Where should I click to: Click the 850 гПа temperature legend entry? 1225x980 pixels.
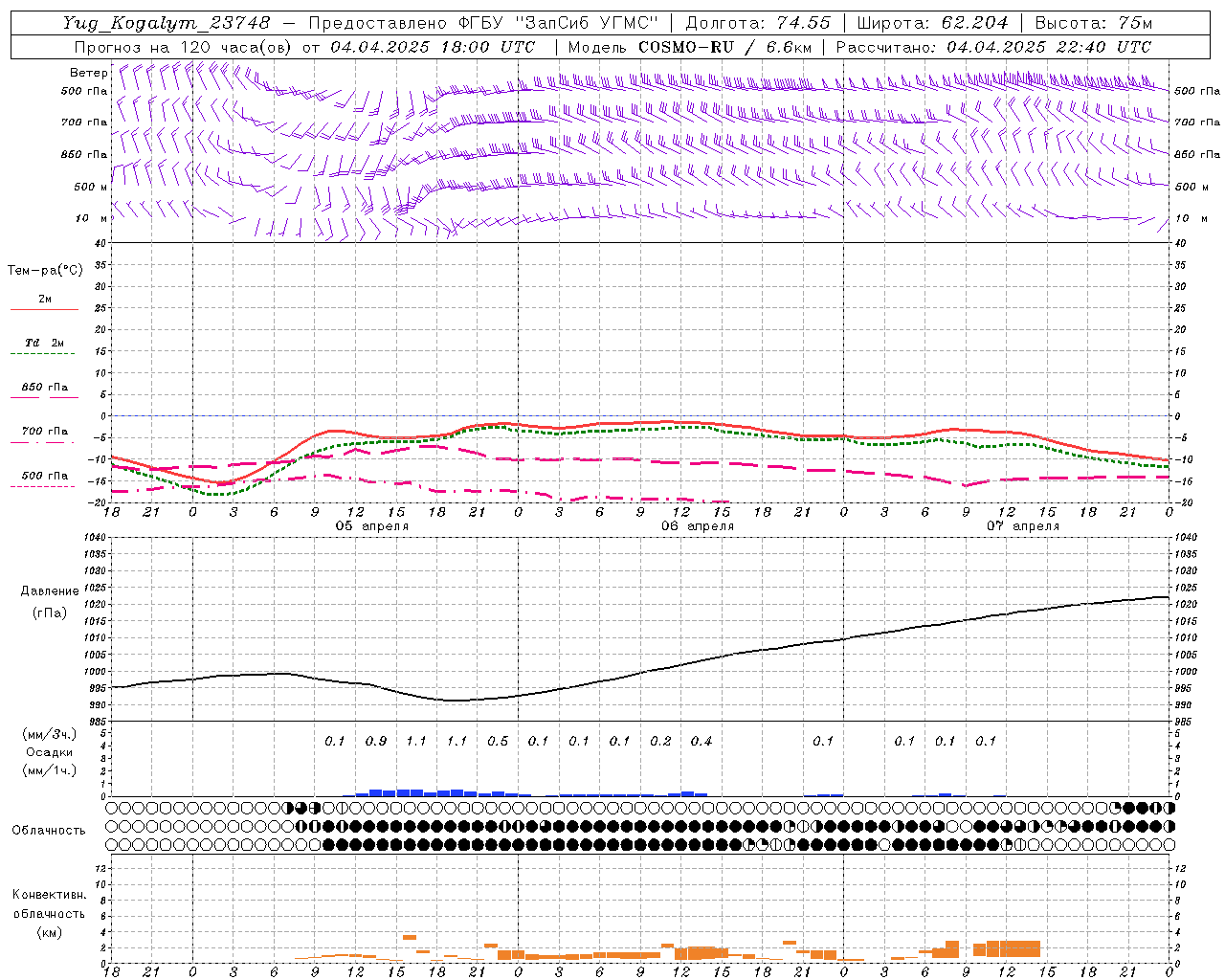[x=44, y=388]
